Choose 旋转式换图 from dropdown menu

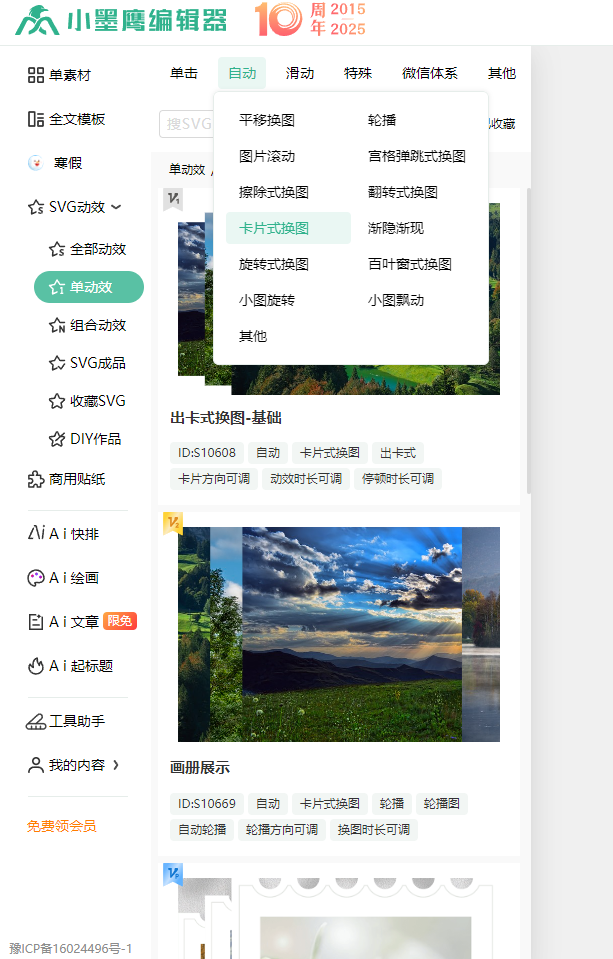point(273,265)
